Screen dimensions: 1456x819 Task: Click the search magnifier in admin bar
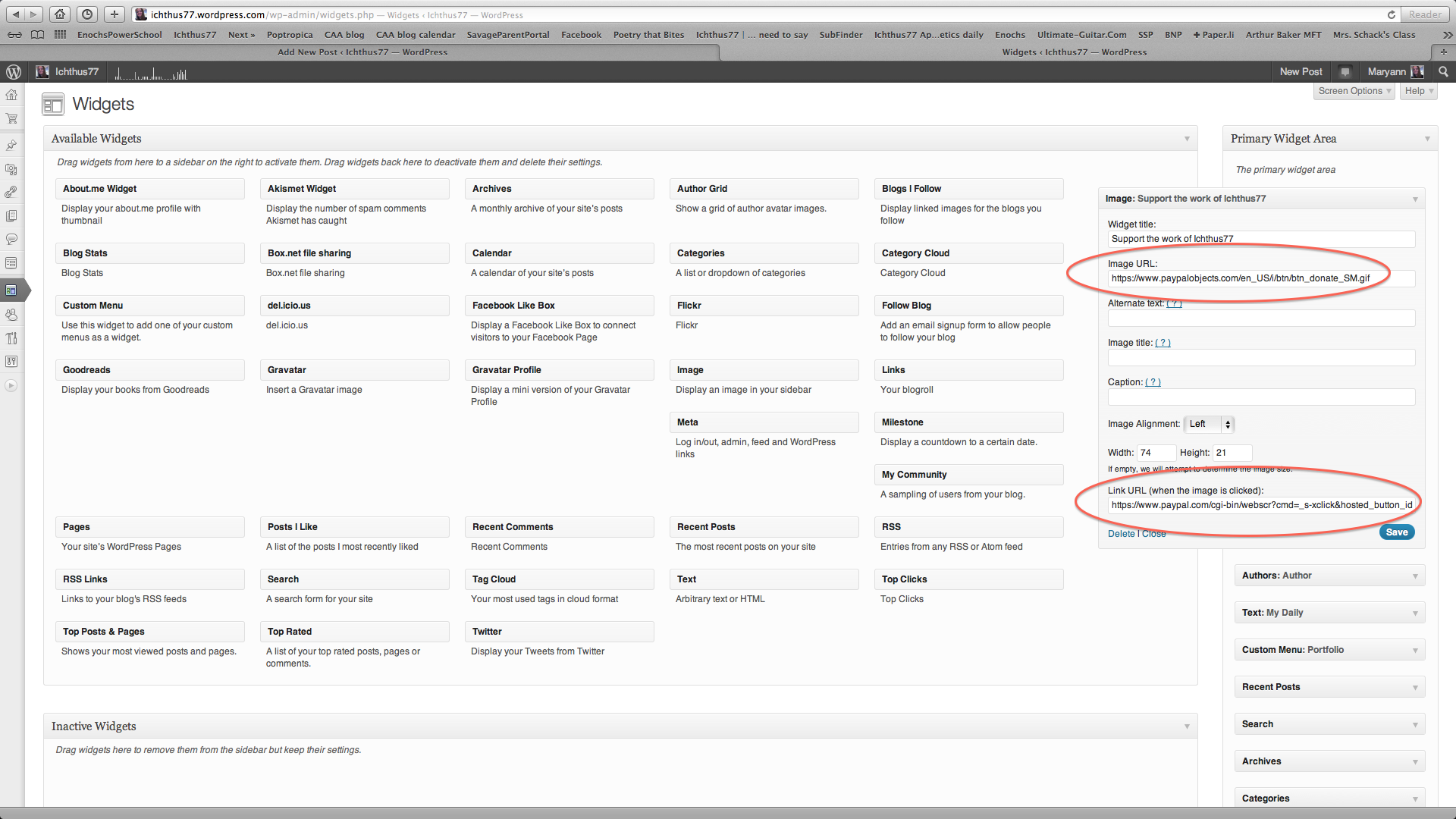pos(1443,71)
